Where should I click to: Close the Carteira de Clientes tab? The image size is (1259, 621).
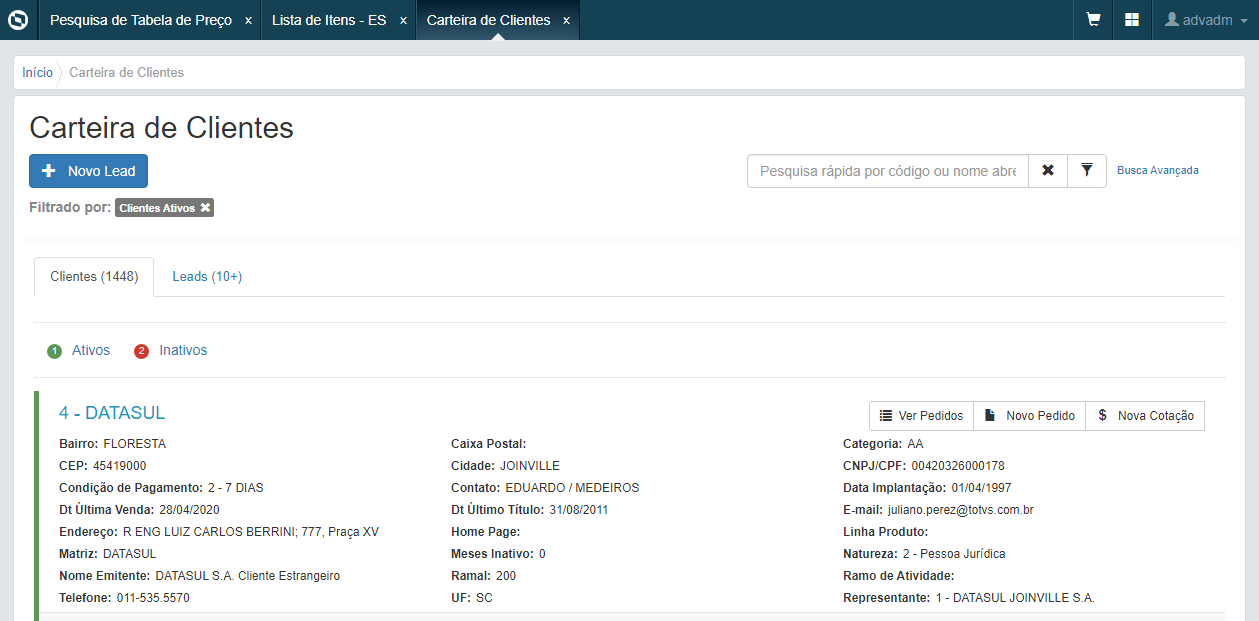[x=566, y=21]
